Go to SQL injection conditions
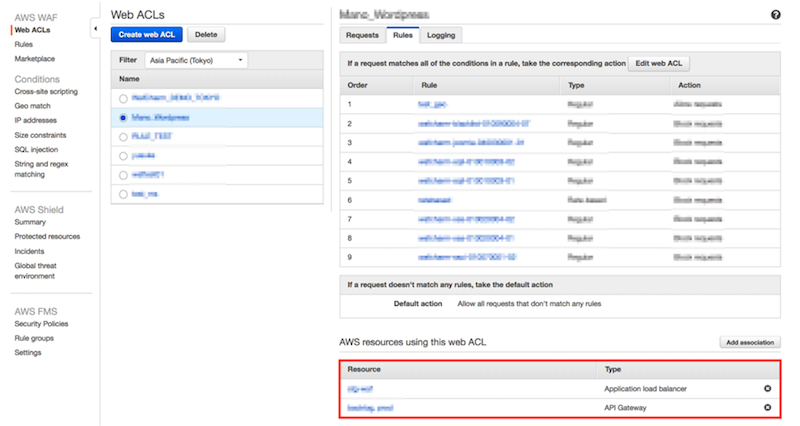 [35, 148]
